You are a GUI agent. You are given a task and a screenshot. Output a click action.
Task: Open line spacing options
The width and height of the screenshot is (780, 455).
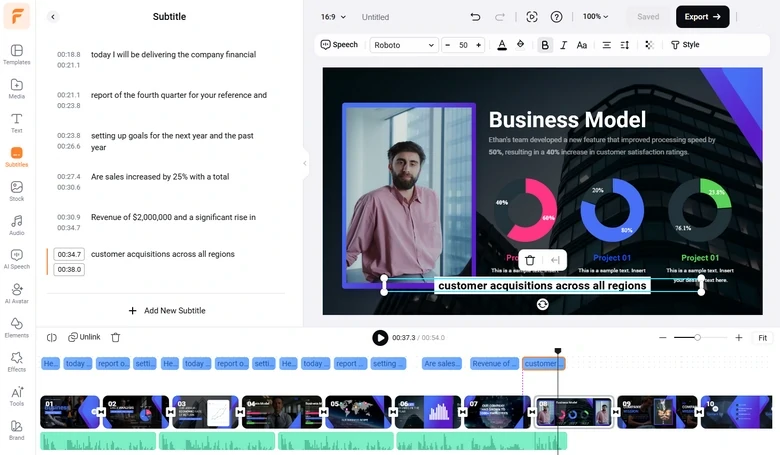coord(625,45)
